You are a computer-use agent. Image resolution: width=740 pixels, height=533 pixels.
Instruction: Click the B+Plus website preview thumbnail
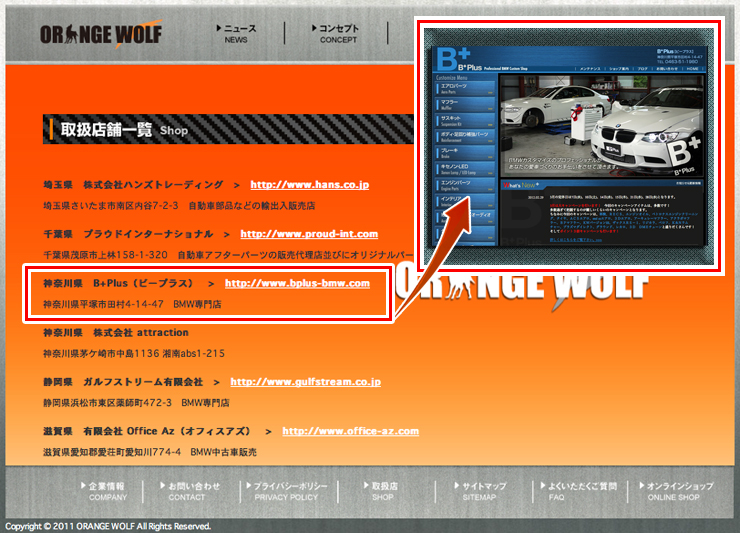pos(570,146)
